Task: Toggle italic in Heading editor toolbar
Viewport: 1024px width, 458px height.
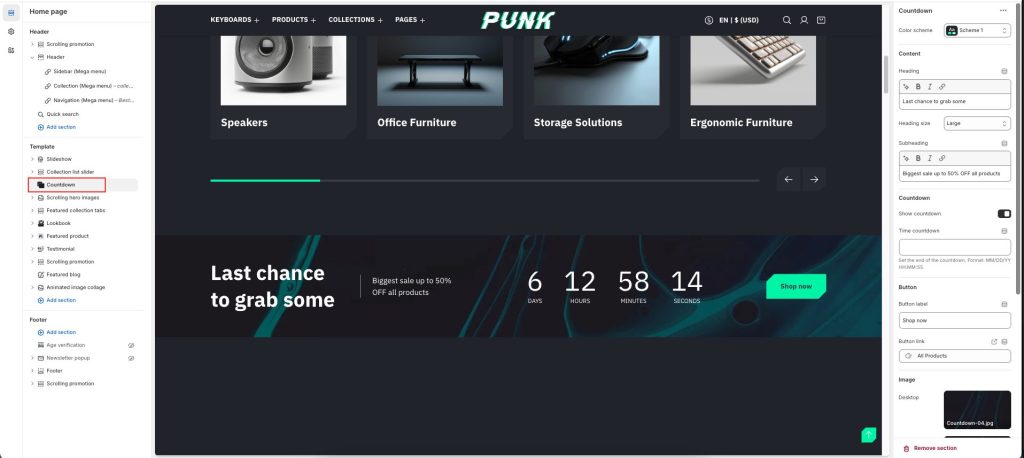Action: pos(929,86)
